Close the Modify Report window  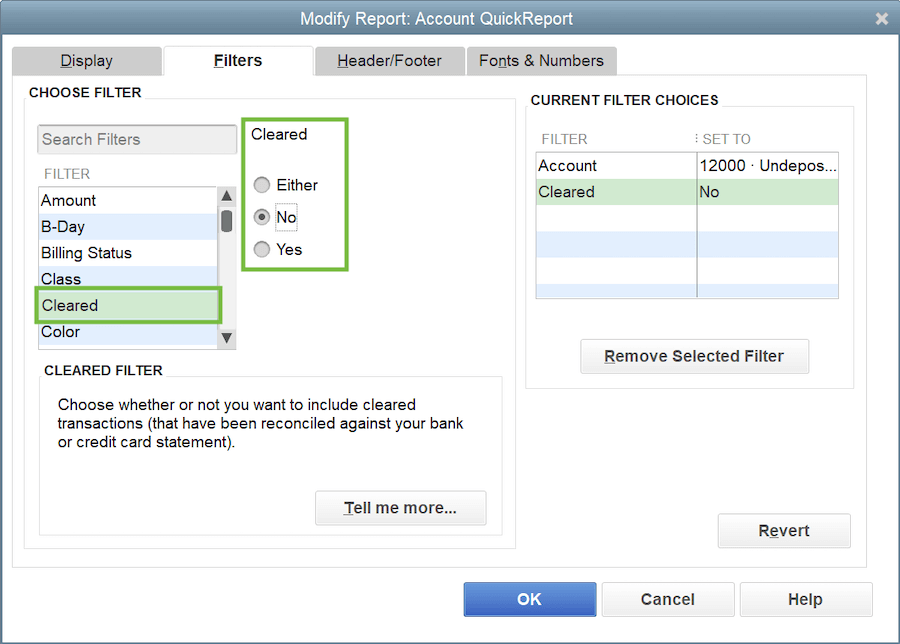click(882, 19)
